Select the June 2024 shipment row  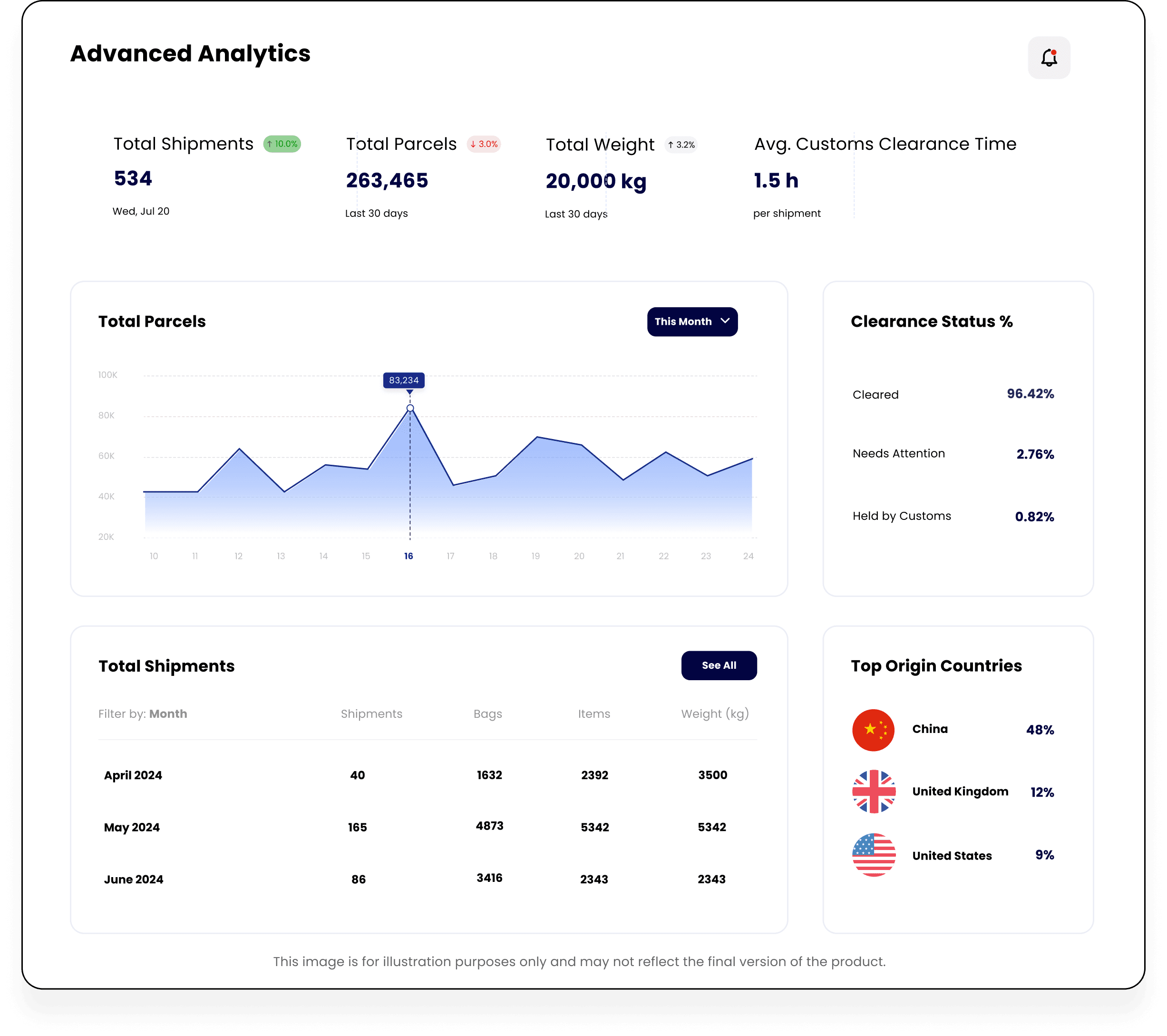pos(134,879)
